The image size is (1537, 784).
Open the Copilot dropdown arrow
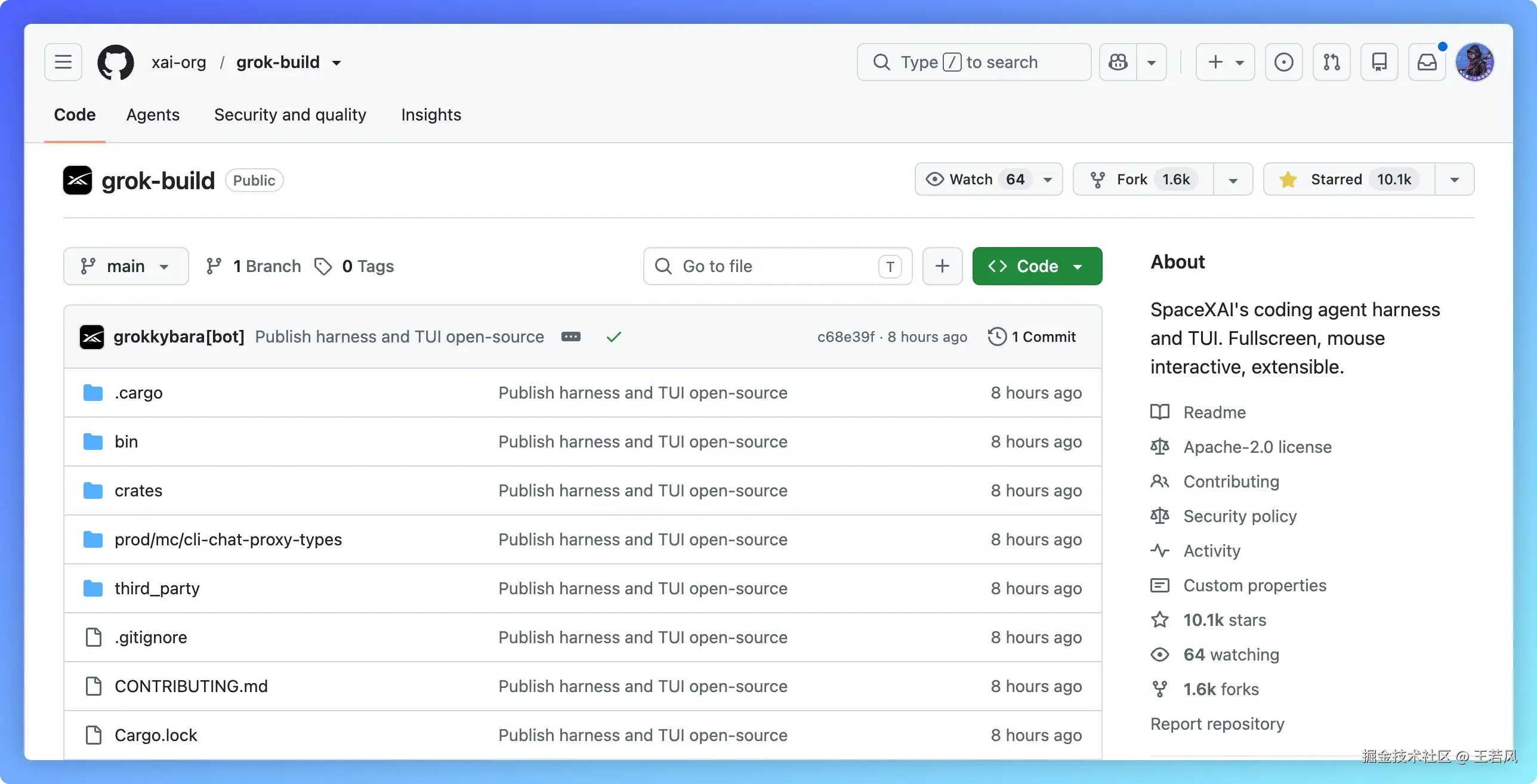[x=1152, y=62]
